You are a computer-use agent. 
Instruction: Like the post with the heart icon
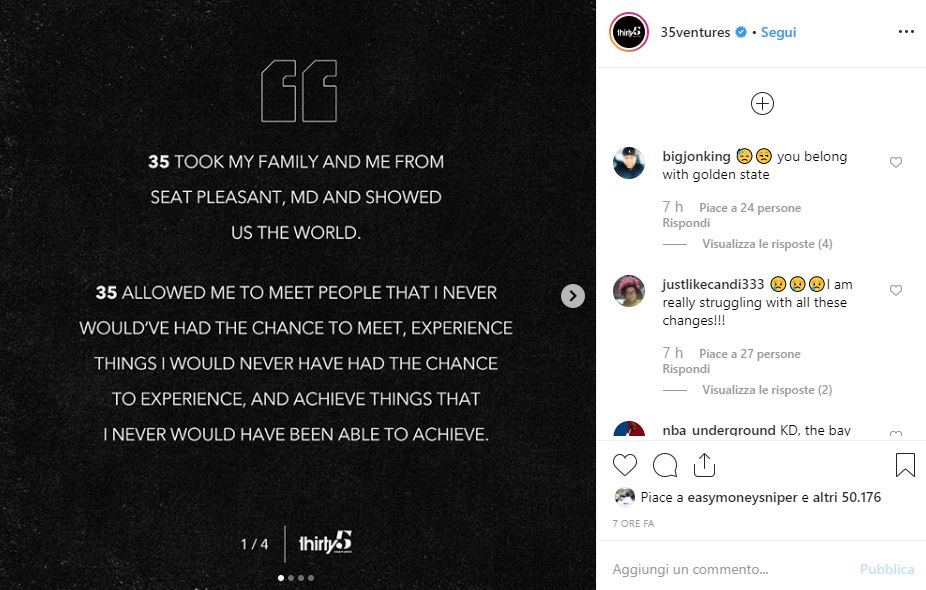click(625, 465)
